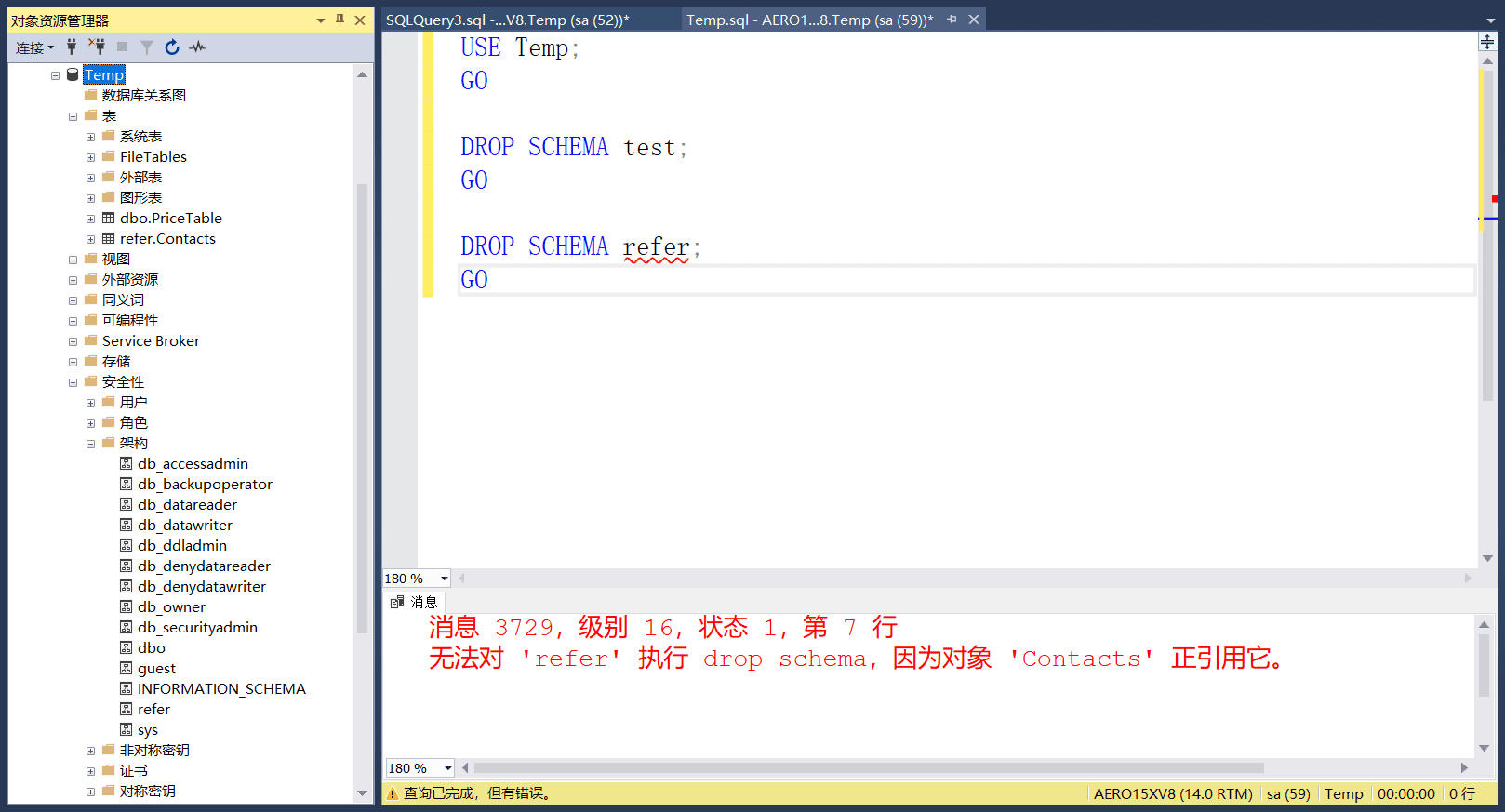
Task: Click the sa (59) login in status bar
Action: pos(1288,793)
